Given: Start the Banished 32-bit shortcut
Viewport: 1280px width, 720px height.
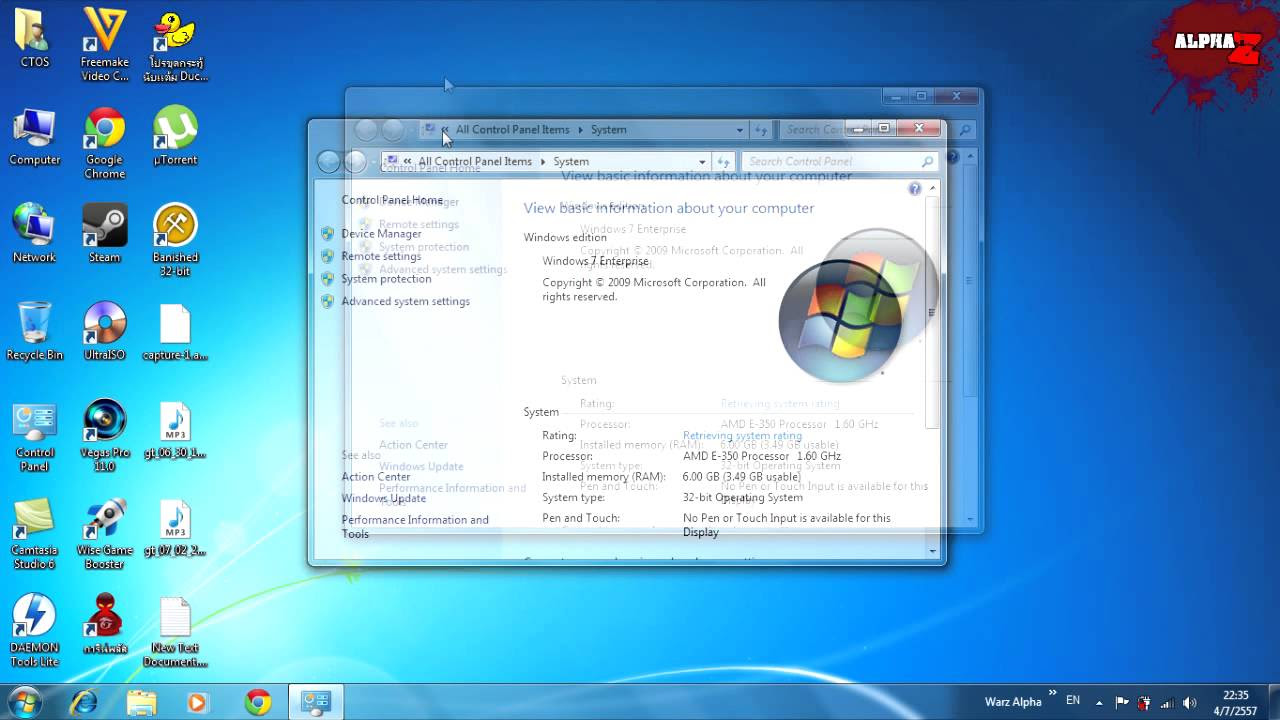Looking at the screenshot, I should [174, 240].
